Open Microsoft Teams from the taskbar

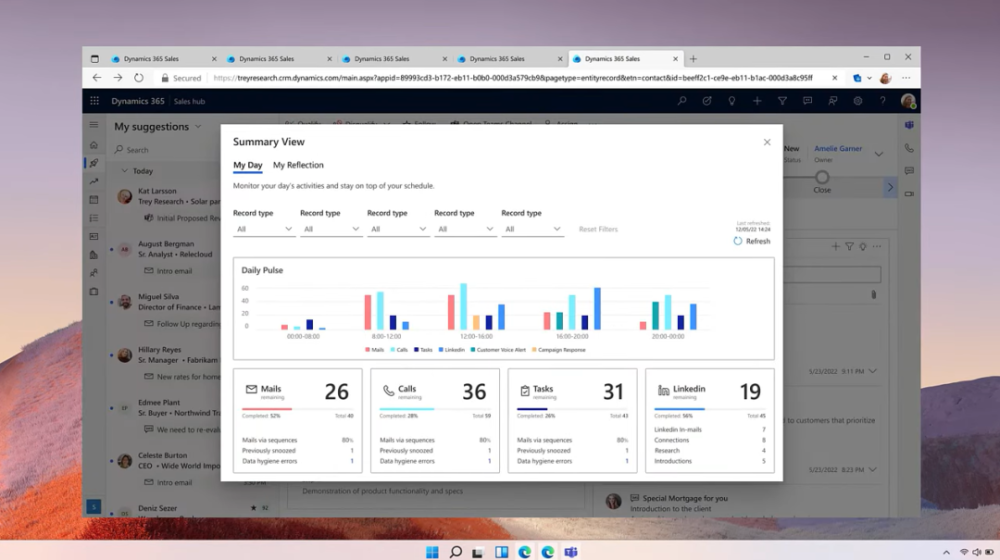[571, 551]
